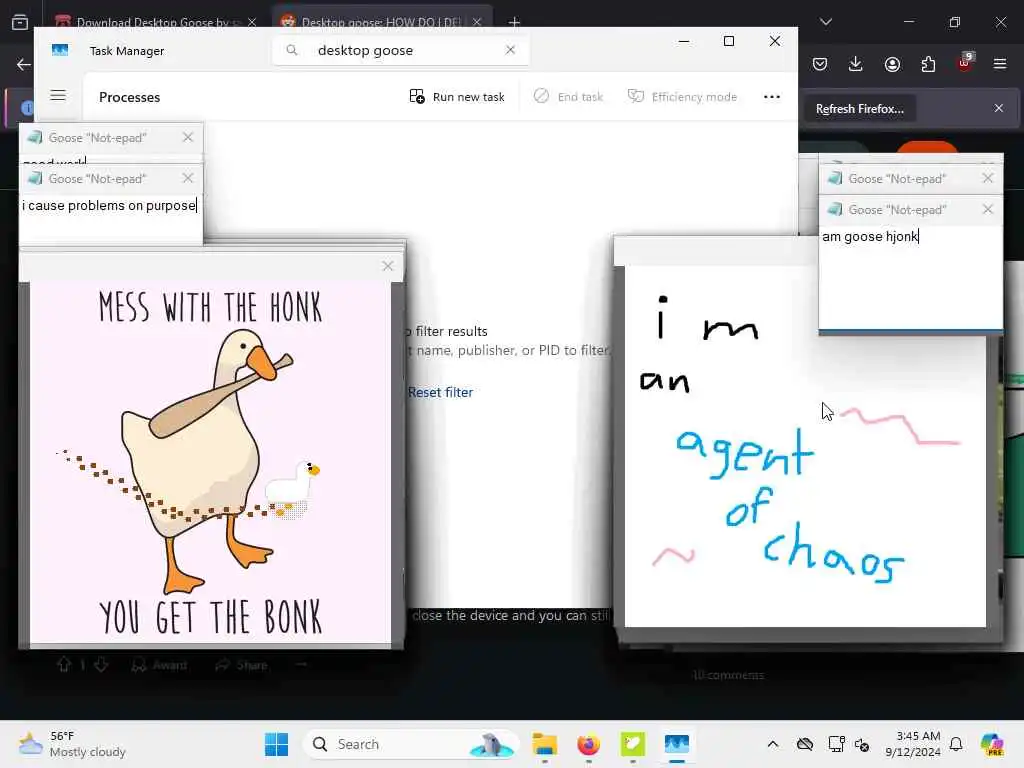Click Reset filter link
This screenshot has width=1024, height=768.
point(440,392)
